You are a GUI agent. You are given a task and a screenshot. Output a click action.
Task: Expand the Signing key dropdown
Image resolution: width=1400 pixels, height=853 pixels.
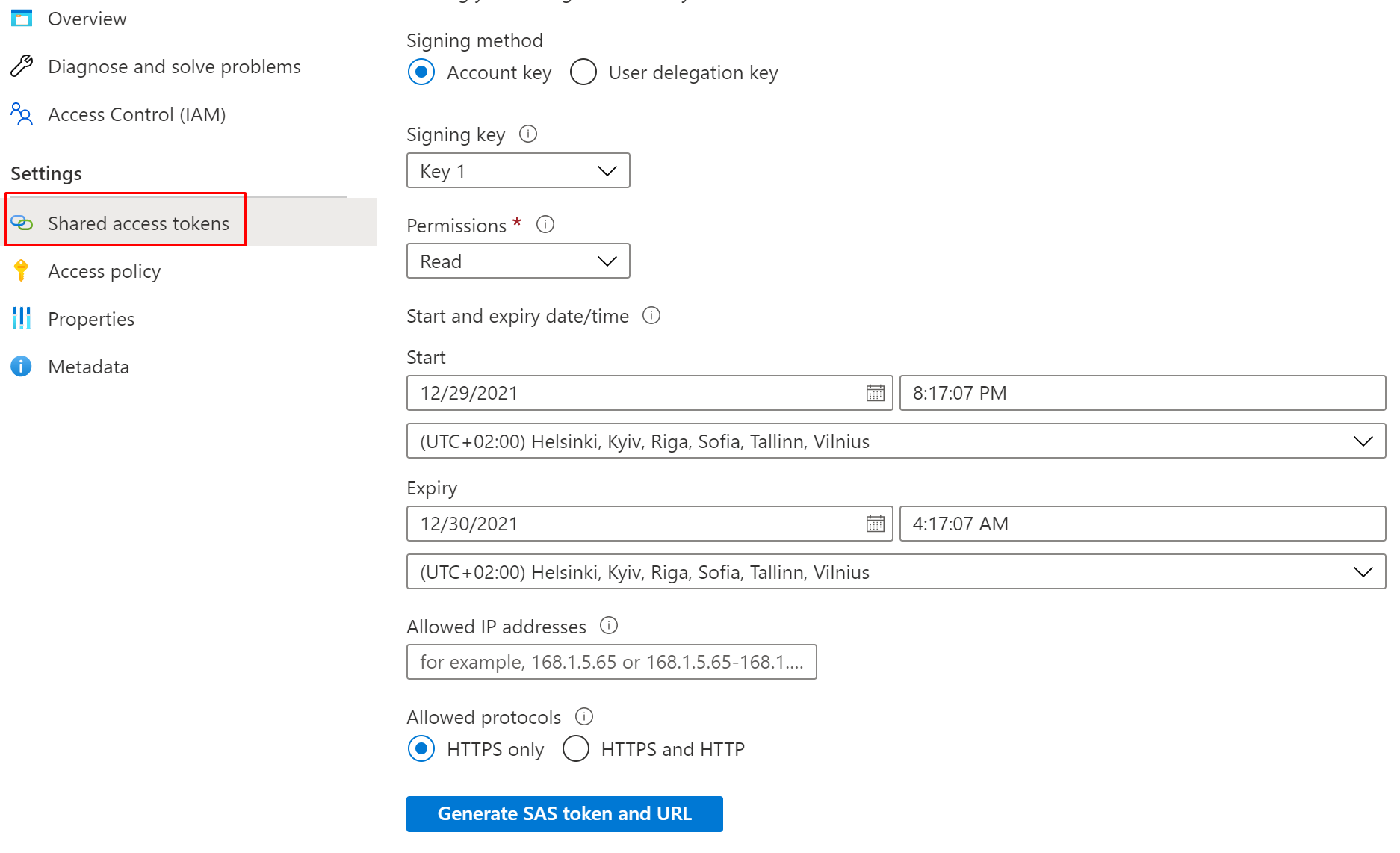click(x=518, y=171)
